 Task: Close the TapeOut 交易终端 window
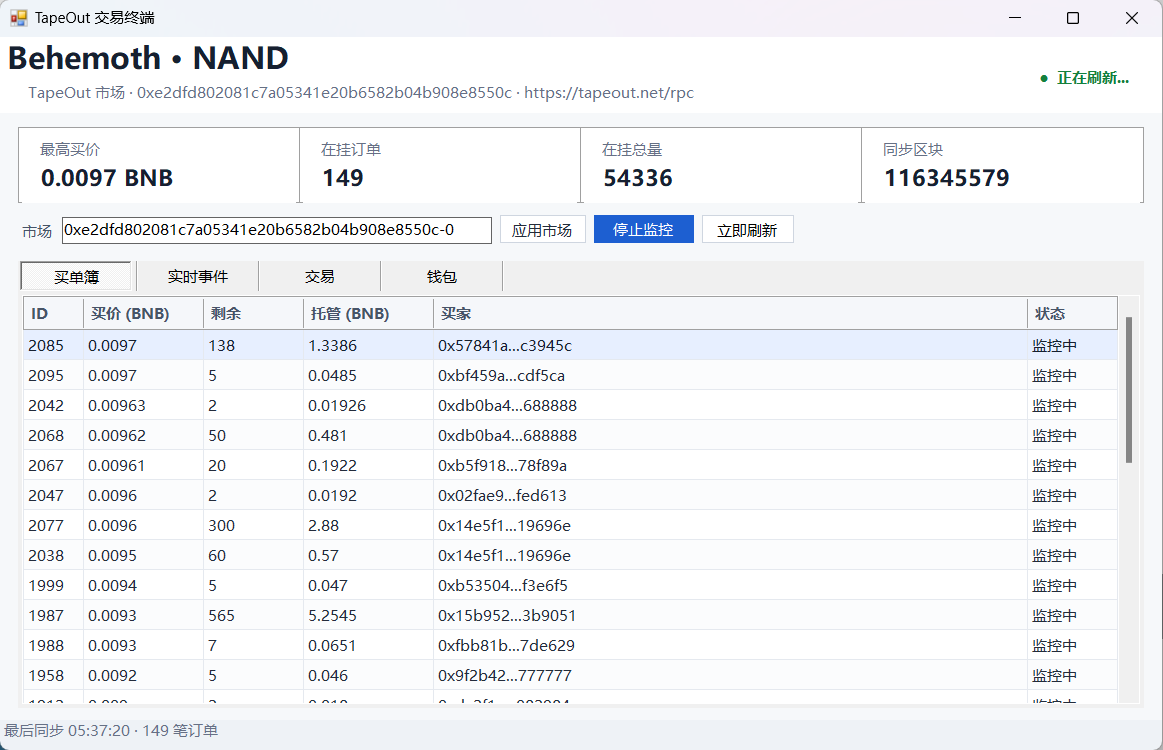1132,18
